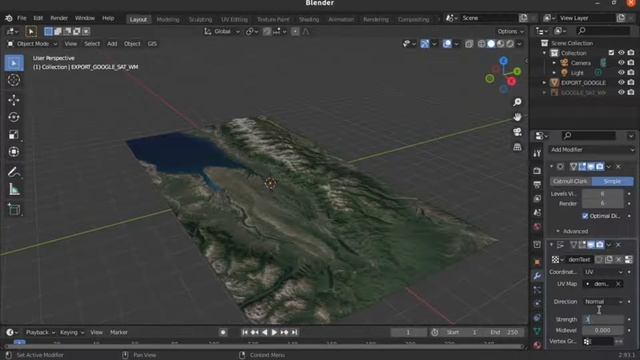
Task: Click the Blender logo menu icon
Action: (x=9, y=18)
